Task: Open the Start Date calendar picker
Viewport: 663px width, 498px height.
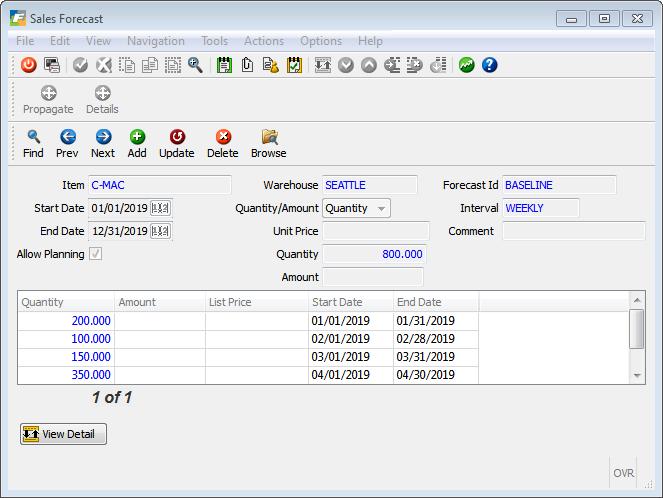Action: click(160, 208)
